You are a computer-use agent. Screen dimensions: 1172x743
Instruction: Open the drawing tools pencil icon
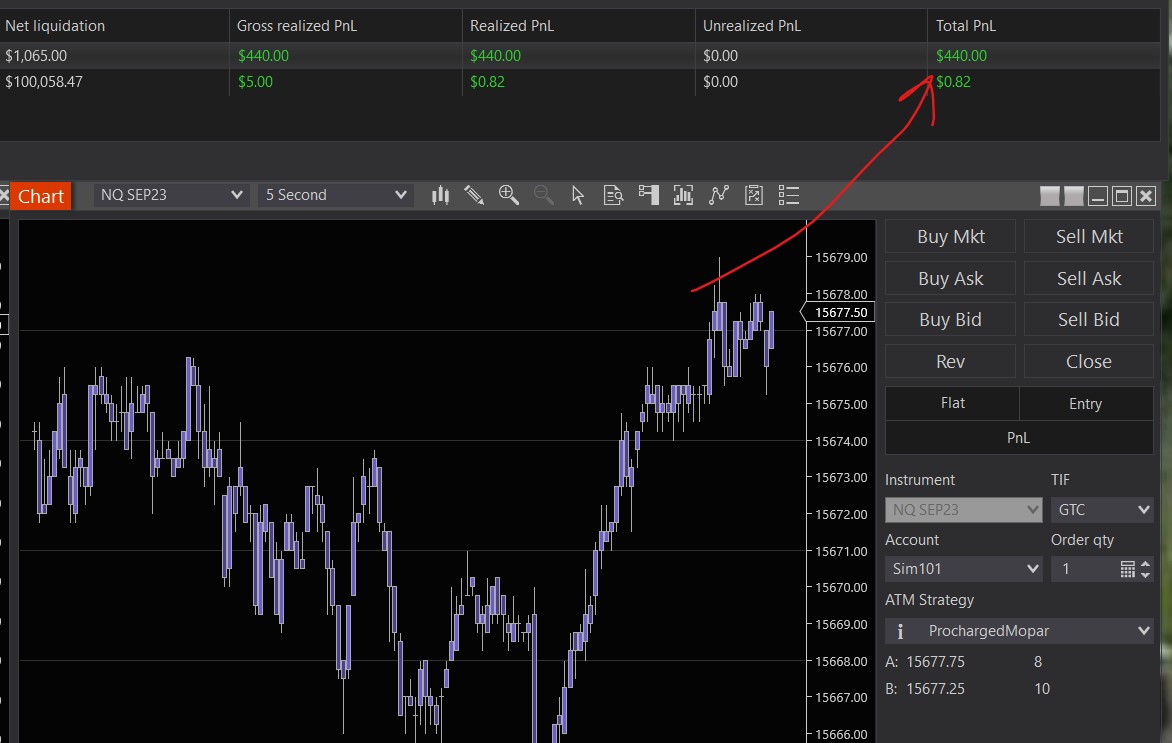coord(474,195)
